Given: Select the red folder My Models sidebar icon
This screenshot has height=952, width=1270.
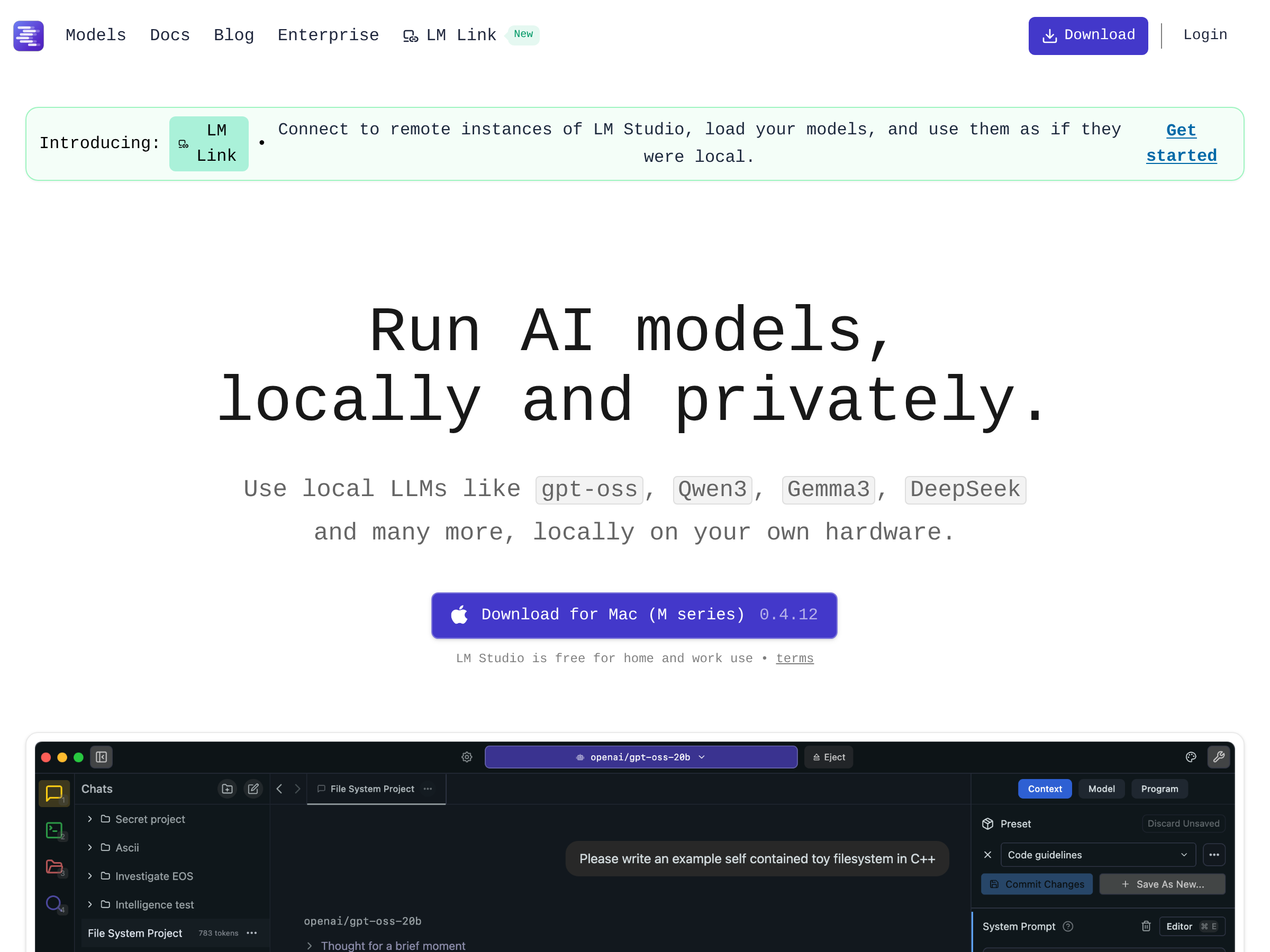Looking at the screenshot, I should click(x=54, y=867).
